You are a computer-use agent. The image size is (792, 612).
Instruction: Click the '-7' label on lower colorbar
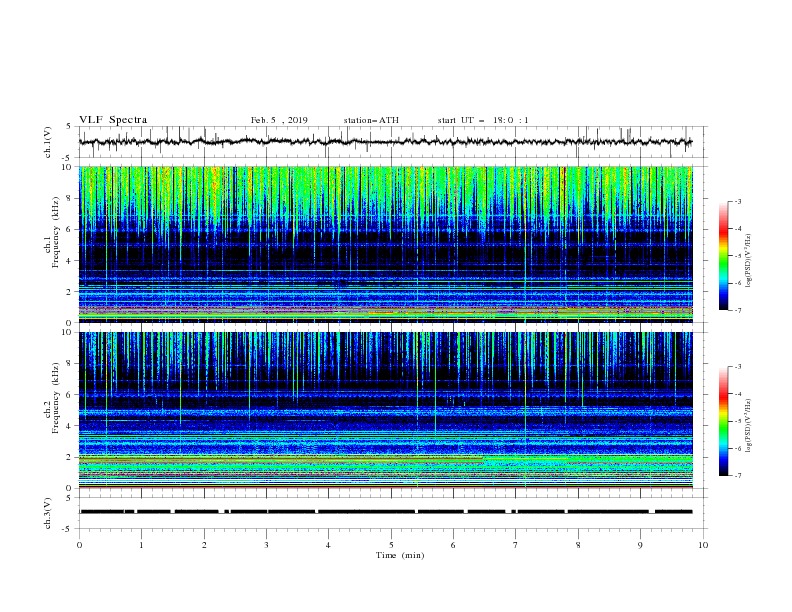(737, 476)
